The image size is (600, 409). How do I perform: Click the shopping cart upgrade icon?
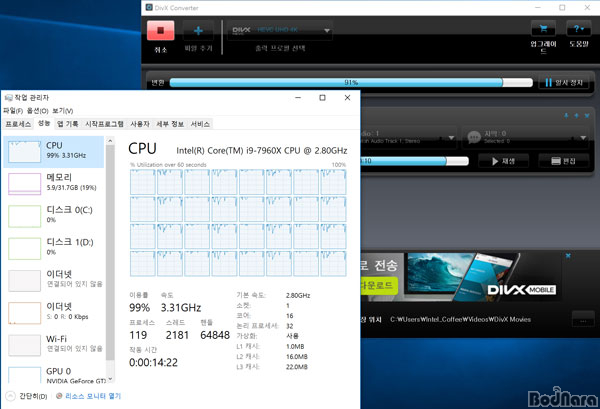(x=543, y=29)
